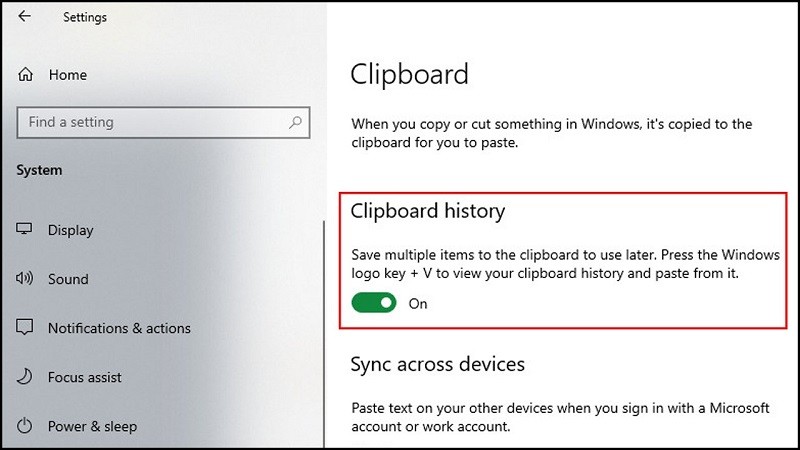Go to Notifications & actions
Viewport: 800px width, 450px height.
(119, 328)
